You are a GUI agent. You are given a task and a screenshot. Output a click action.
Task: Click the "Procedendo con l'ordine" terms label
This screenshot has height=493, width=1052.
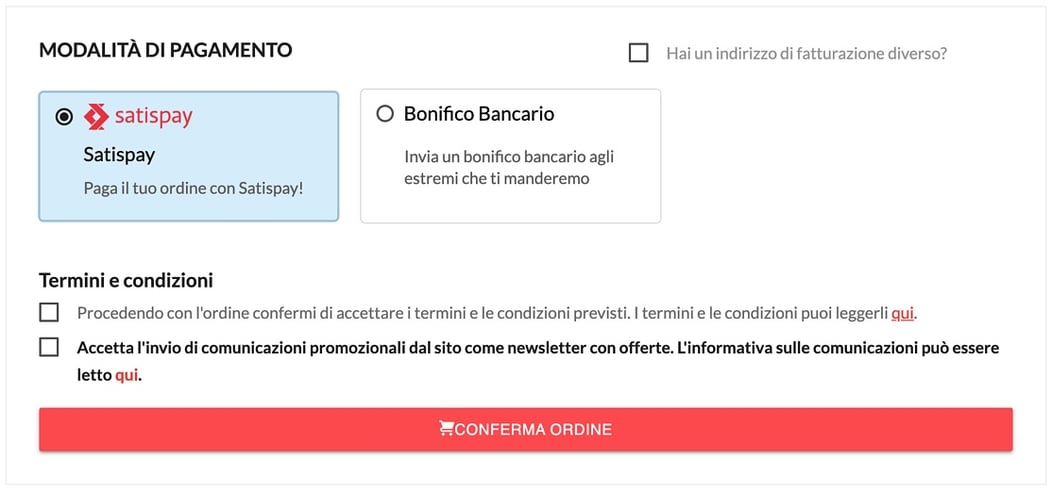point(496,313)
